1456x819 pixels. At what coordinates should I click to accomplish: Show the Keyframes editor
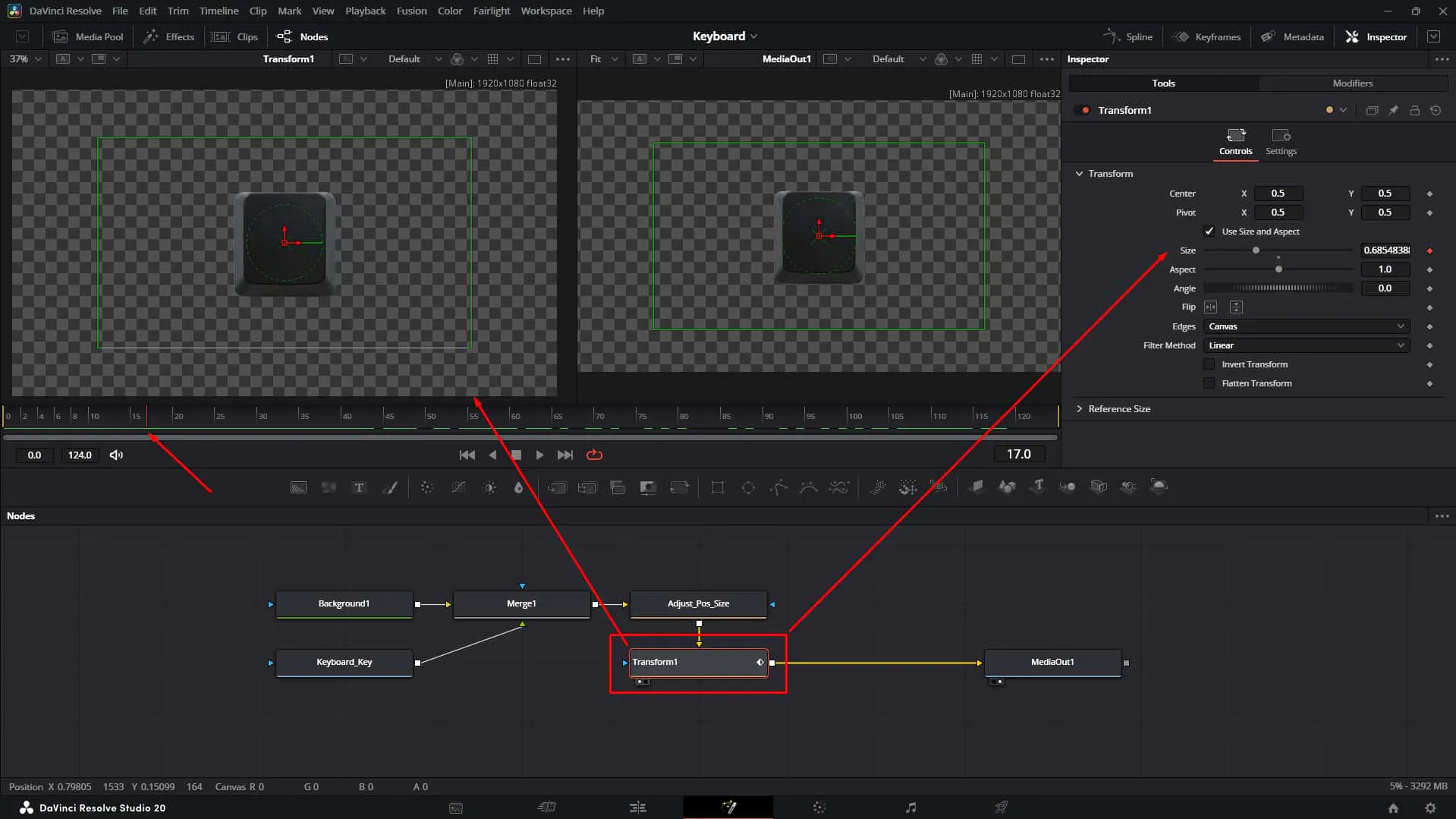point(1206,36)
